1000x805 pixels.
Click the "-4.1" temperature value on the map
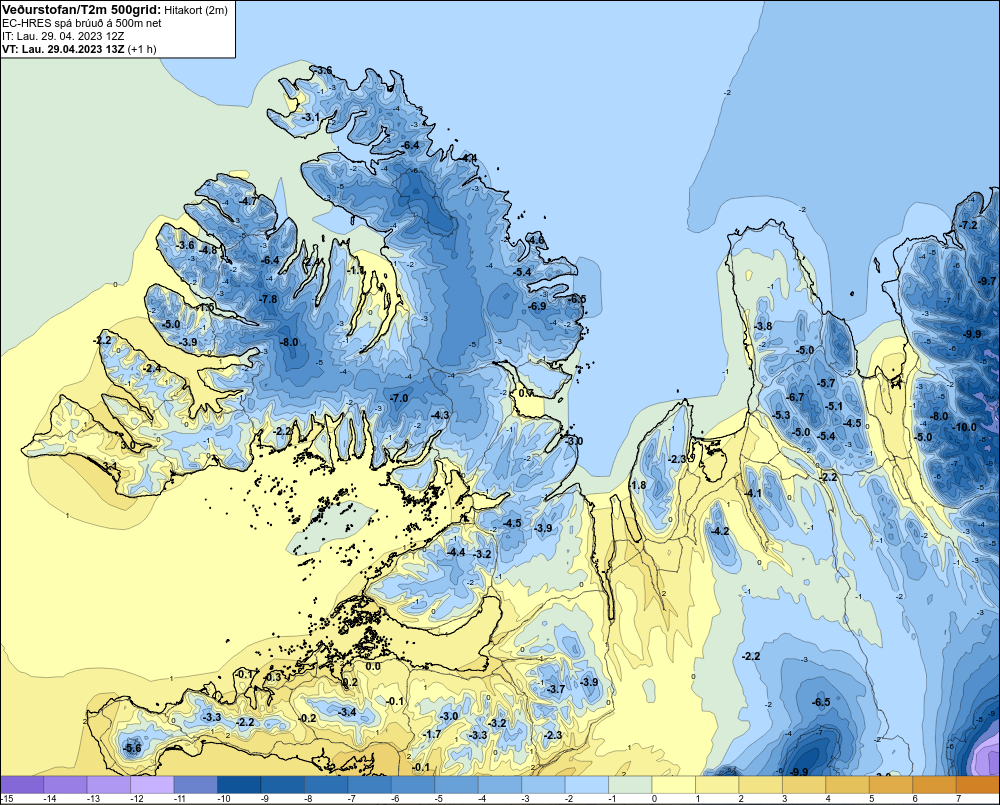(x=753, y=493)
